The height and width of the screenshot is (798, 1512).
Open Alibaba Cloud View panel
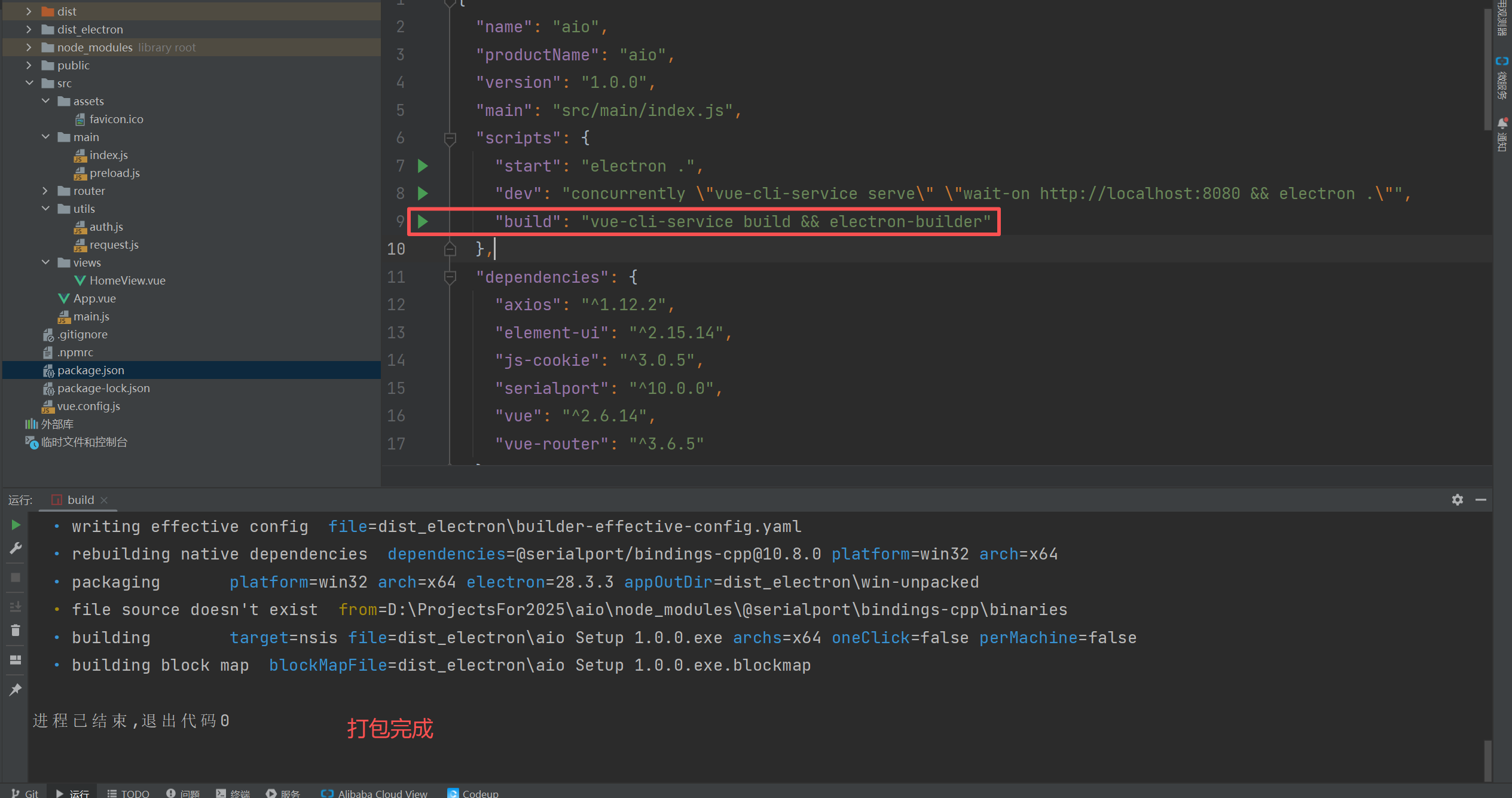(374, 793)
